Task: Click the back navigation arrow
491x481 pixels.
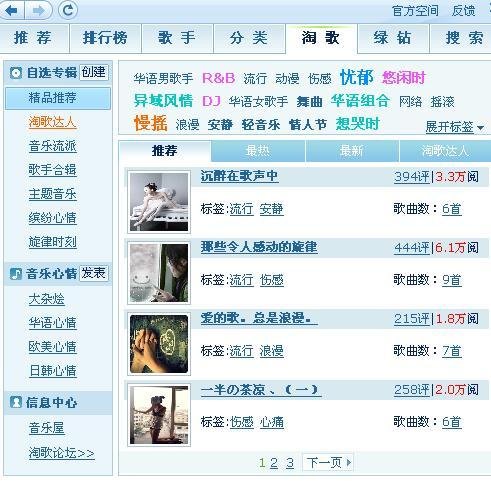Action: coord(12,11)
